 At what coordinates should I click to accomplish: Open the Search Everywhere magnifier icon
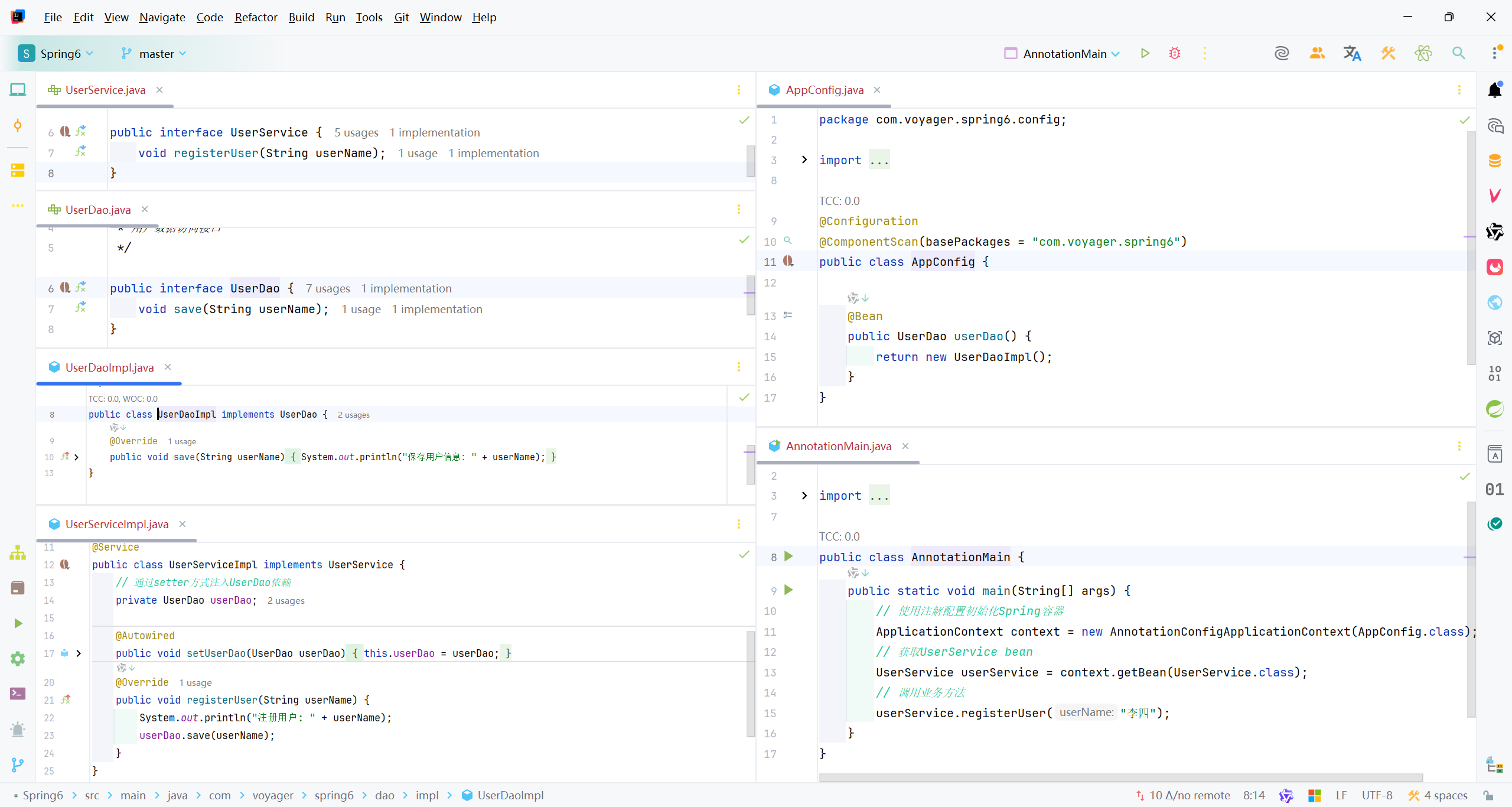1458,53
